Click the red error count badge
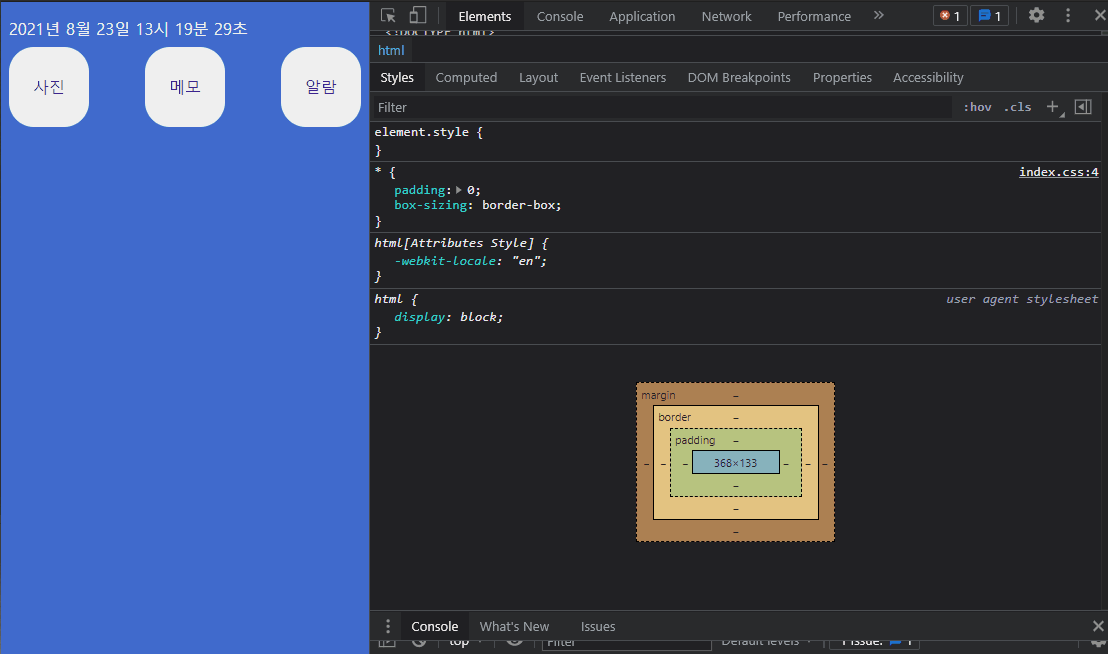The image size is (1108, 654). pos(950,16)
